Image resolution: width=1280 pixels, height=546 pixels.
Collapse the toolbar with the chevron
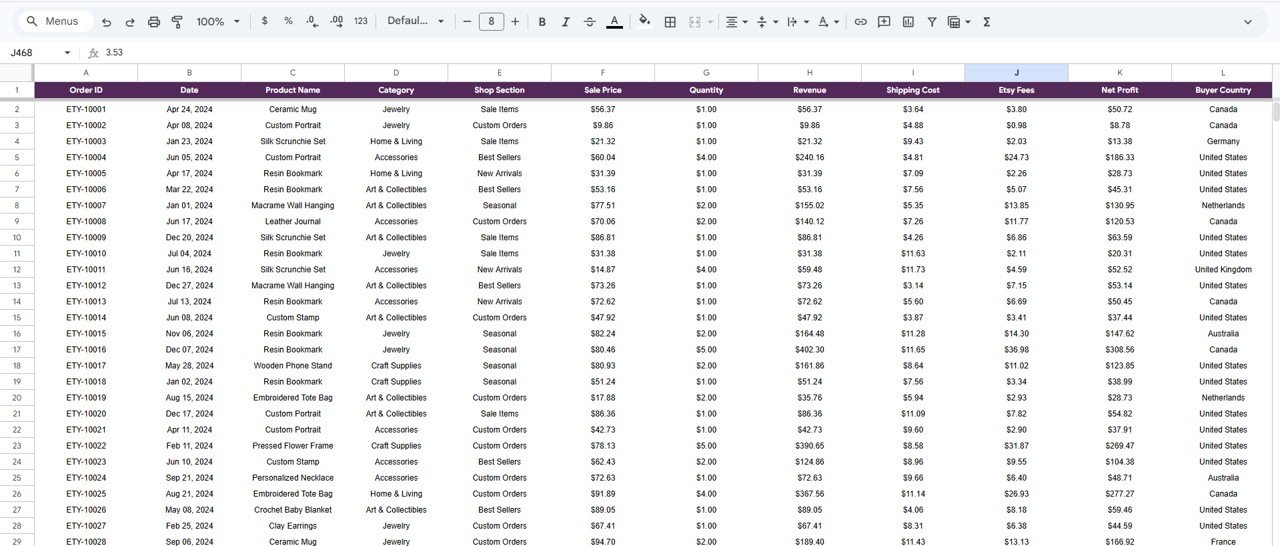1248,21
